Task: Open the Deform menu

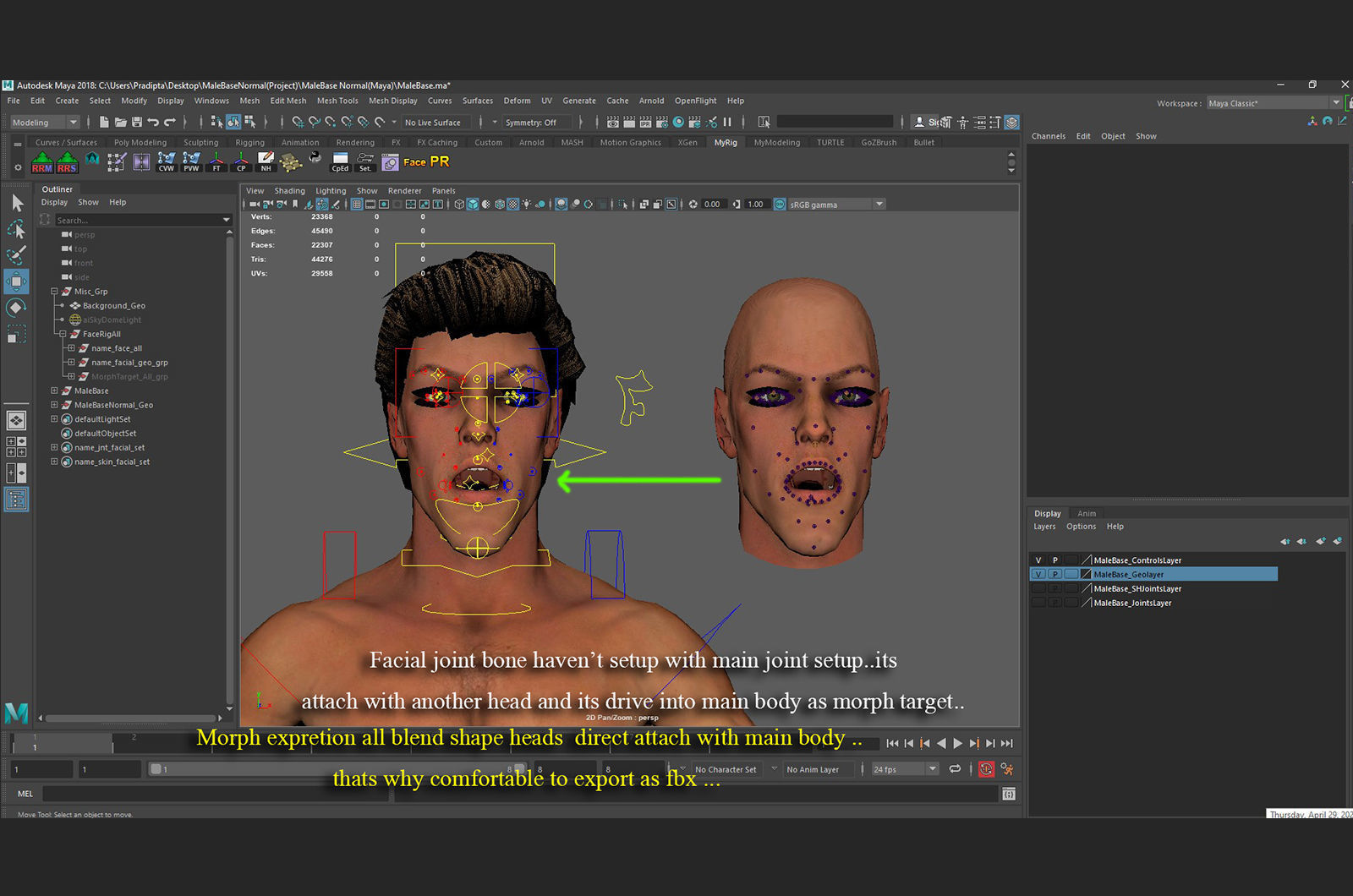Action: click(x=517, y=101)
